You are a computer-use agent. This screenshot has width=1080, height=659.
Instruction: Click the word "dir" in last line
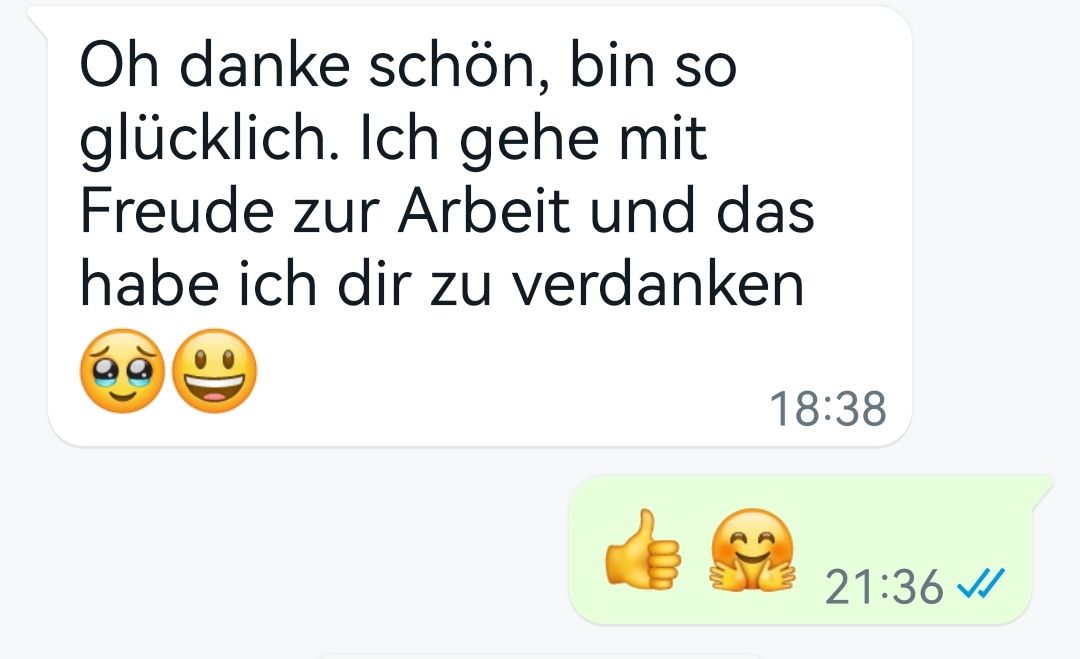374,284
